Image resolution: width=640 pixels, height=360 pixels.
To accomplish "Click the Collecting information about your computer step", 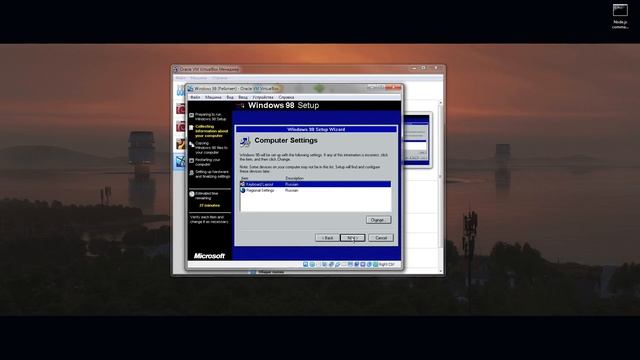I will click(x=211, y=131).
